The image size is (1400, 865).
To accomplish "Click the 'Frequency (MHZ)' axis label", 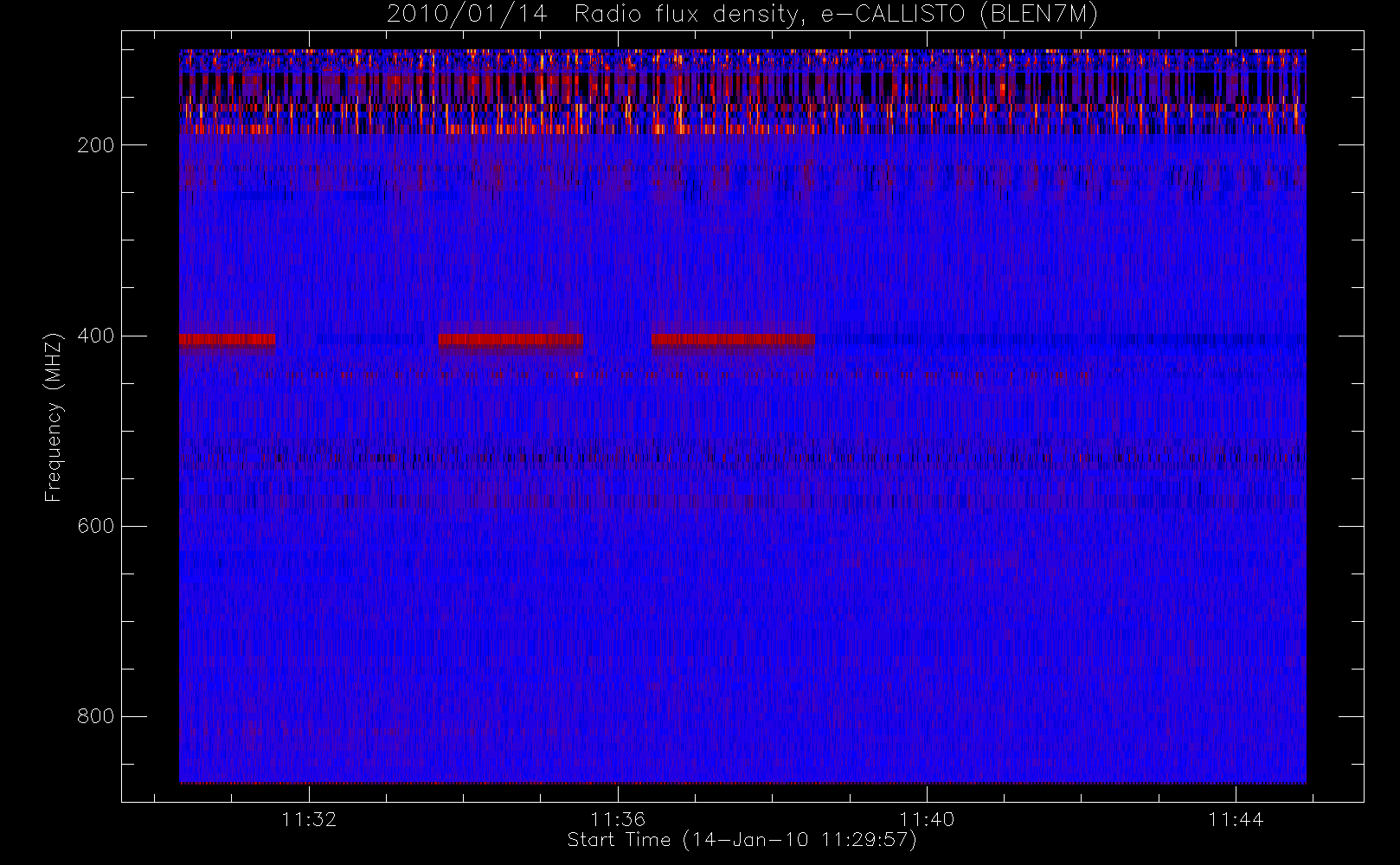I will click(54, 417).
